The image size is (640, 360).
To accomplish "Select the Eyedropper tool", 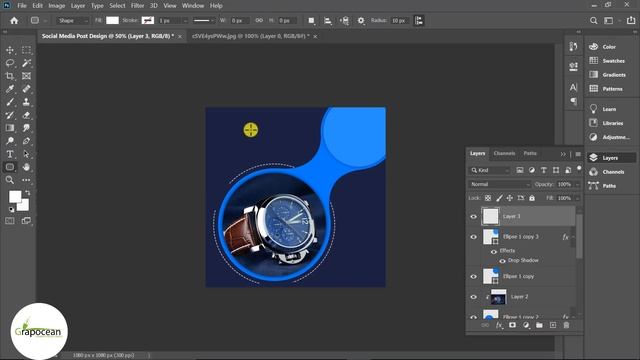I will click(x=10, y=89).
